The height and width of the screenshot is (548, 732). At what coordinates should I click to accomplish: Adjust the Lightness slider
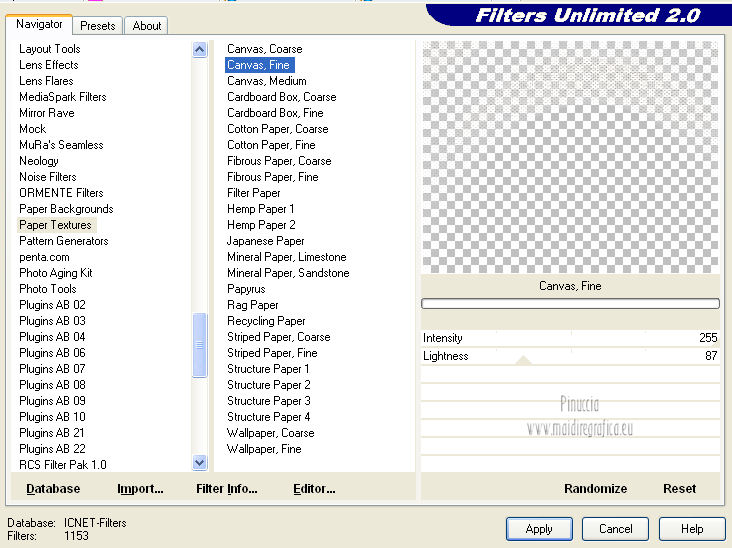[x=570, y=356]
